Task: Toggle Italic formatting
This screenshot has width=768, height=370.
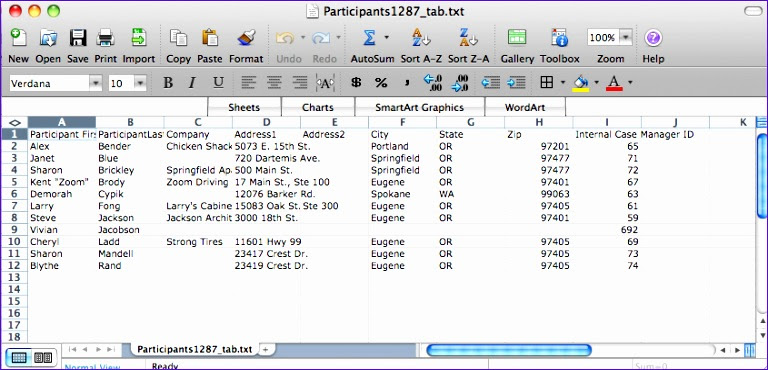Action: click(x=192, y=83)
